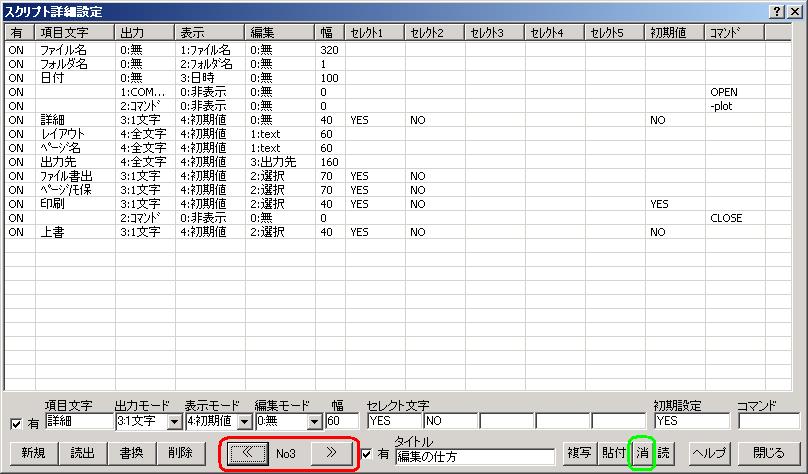Click the 項目文字 column header
The height and width of the screenshot is (474, 808).
75,33
